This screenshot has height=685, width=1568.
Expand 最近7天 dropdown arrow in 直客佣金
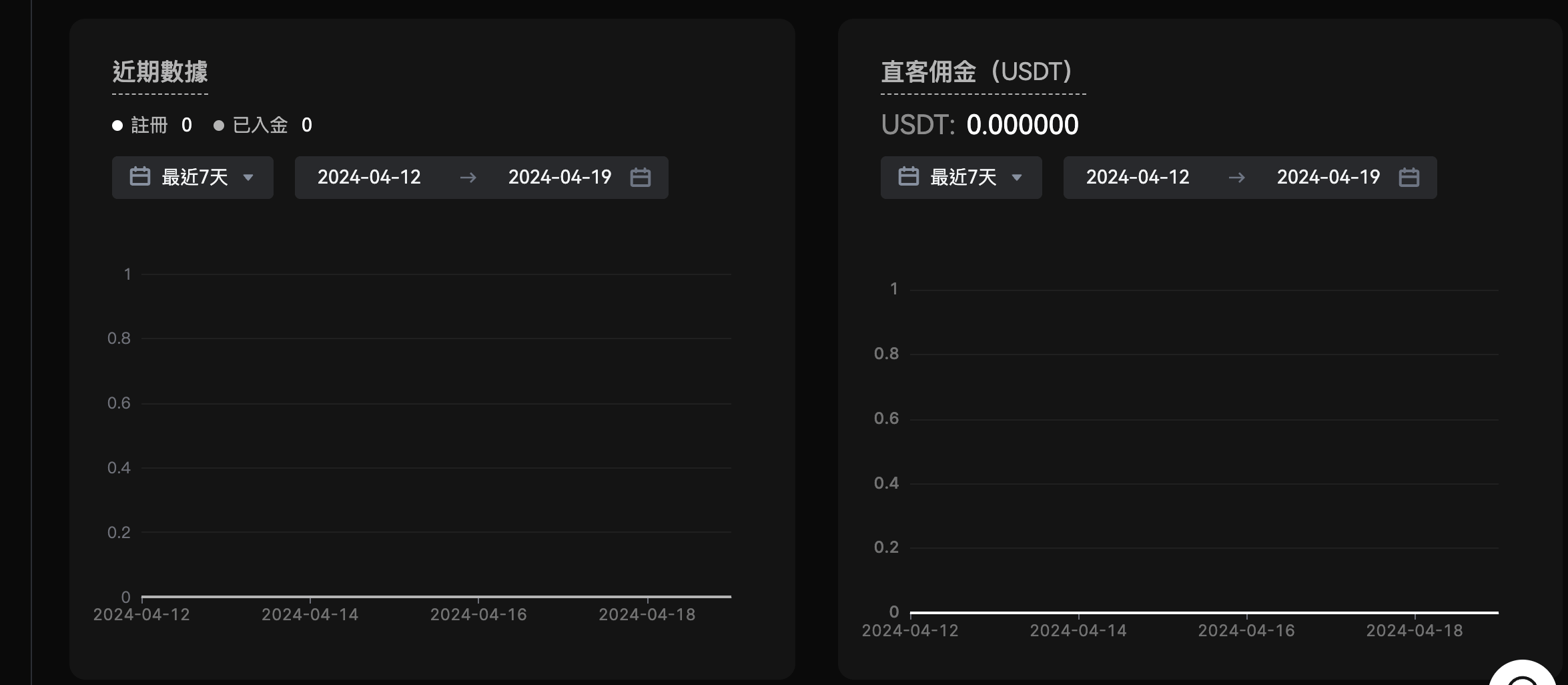point(1017,178)
